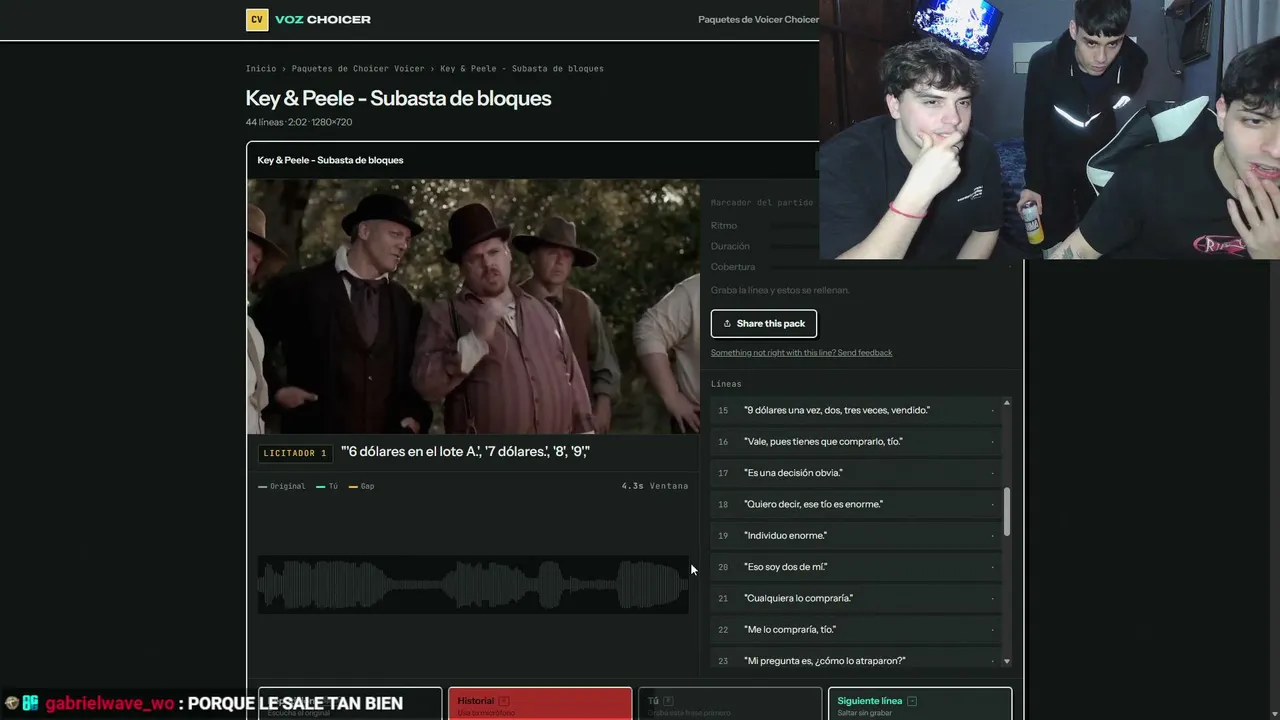This screenshot has width=1280, height=720.
Task: Click the lines list scrollbar thumb
Action: click(x=1006, y=511)
